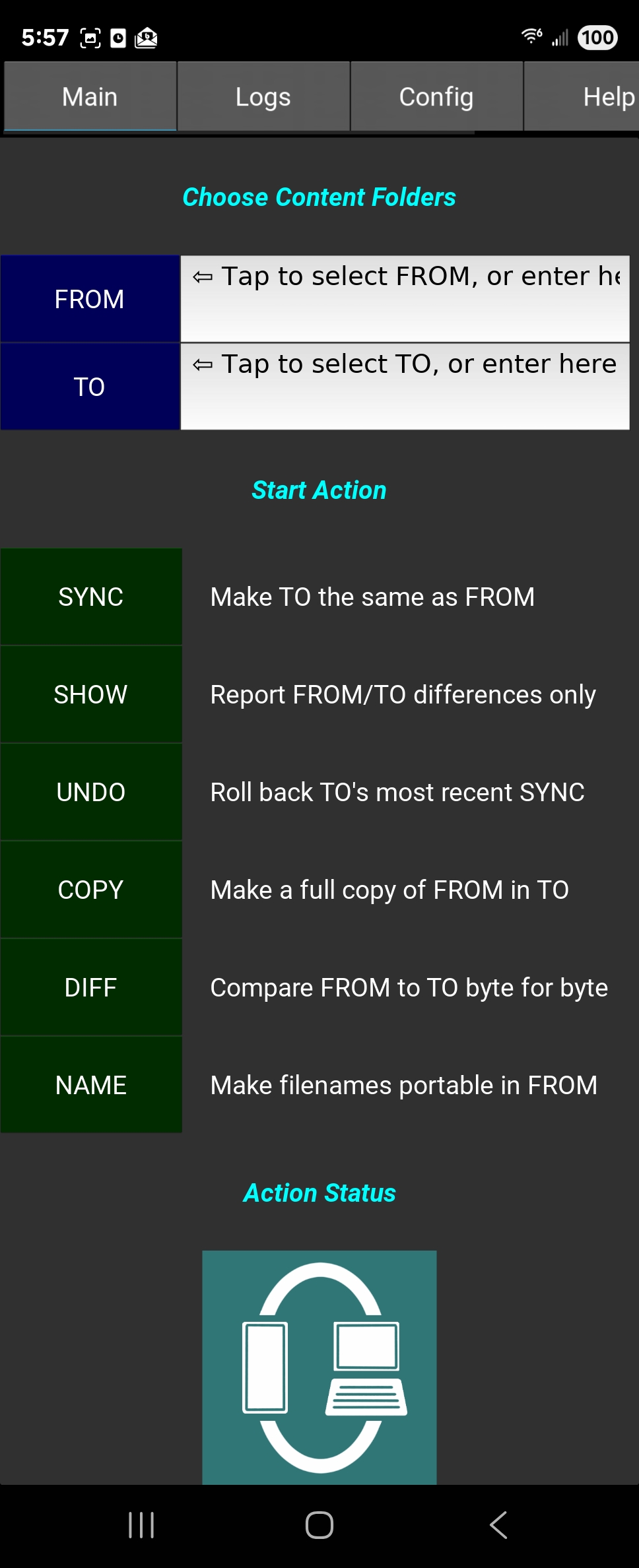The width and height of the screenshot is (639, 1568).
Task: Start the SYNC action
Action: tap(91, 597)
